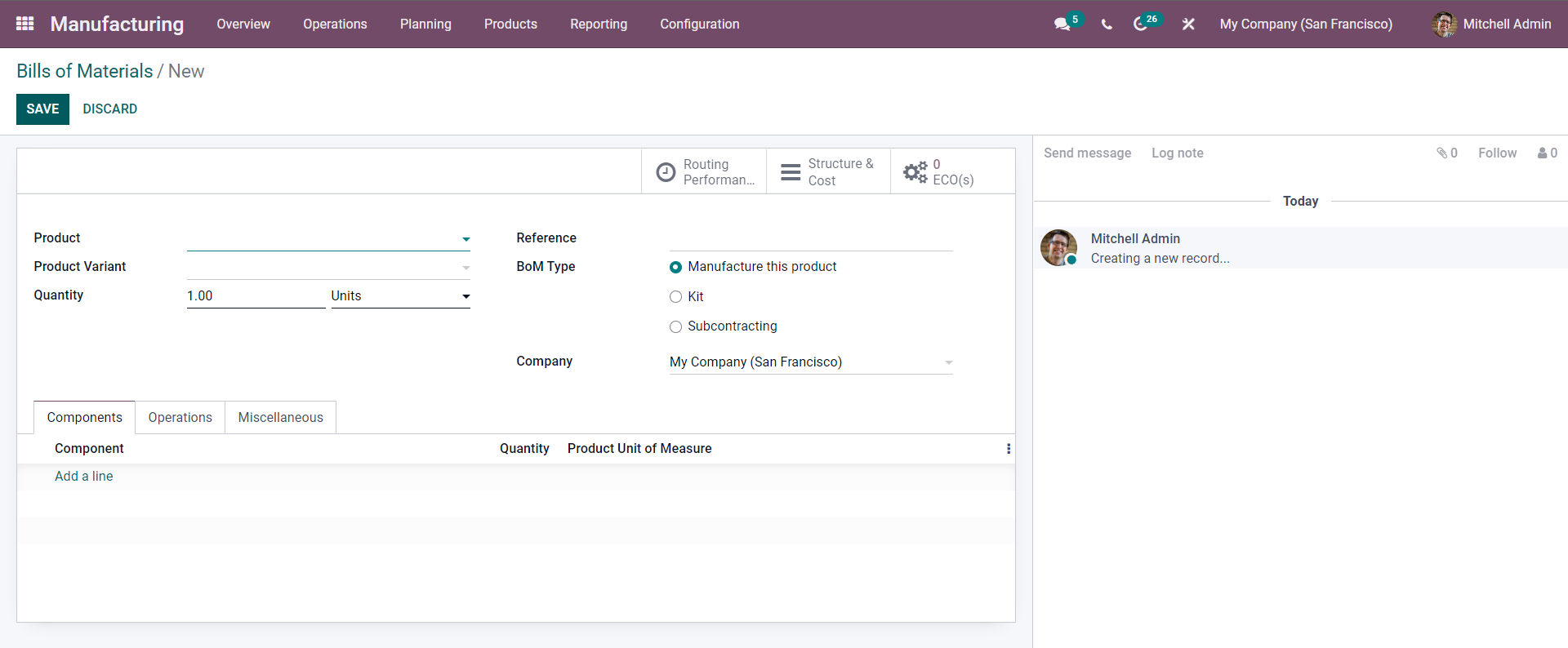1568x648 pixels.
Task: Click the Routing Performance clock icon
Action: (666, 171)
